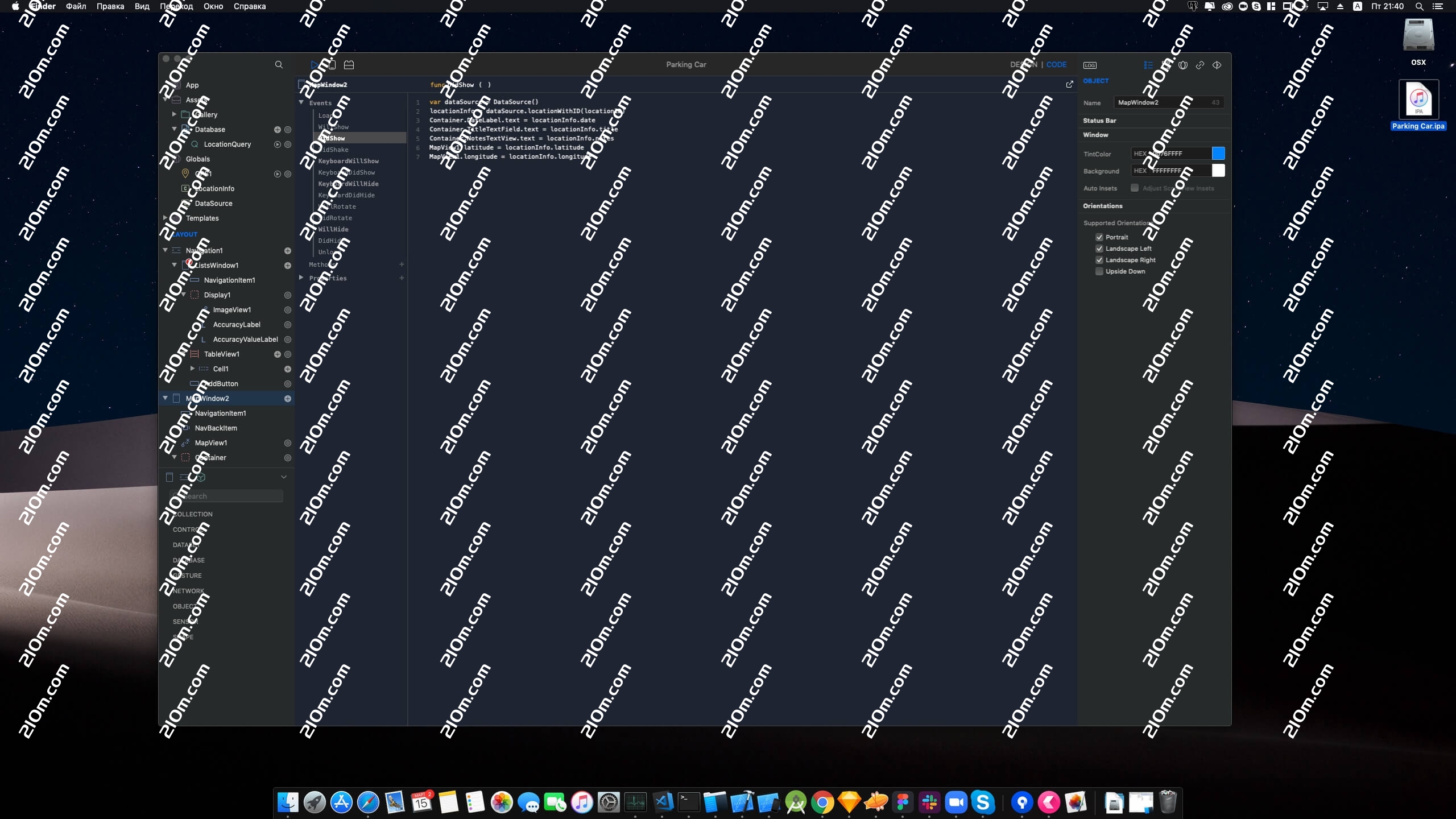
Task: Select the KeyboardWillShow event
Action: (x=348, y=161)
